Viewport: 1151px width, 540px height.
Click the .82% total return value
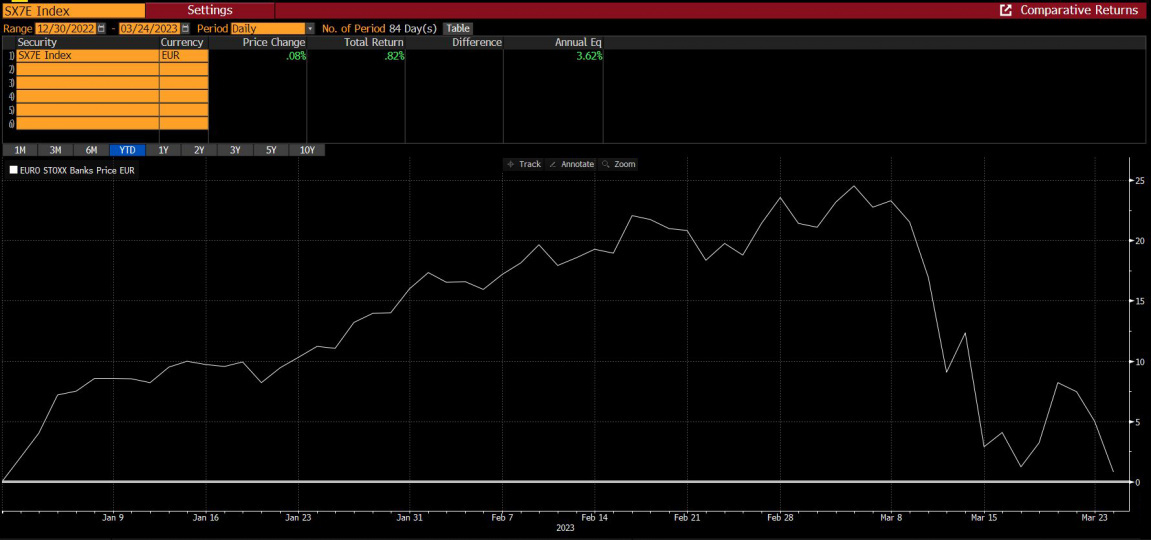pos(393,56)
